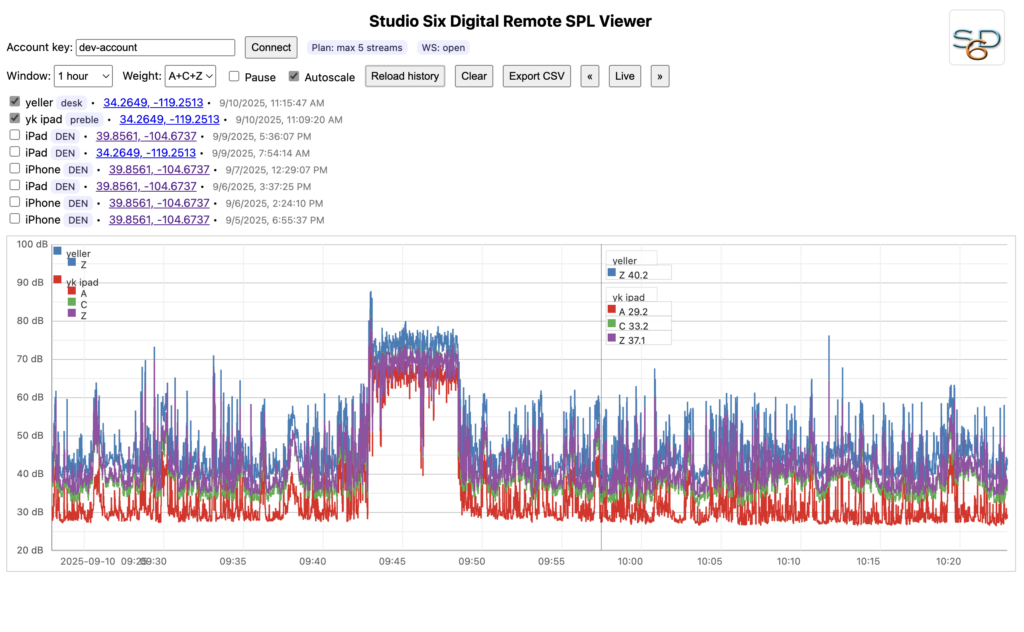1024x632 pixels.
Task: Click the Studio Six Digital logo
Action: pyautogui.click(x=976, y=37)
